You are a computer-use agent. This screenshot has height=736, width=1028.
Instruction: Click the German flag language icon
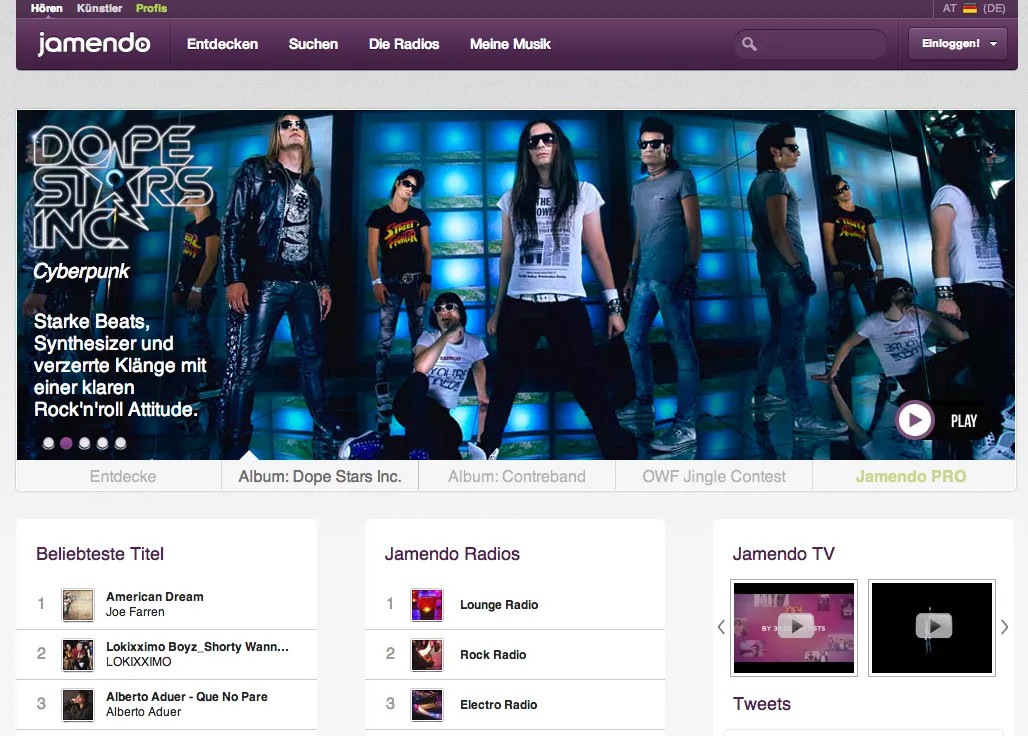point(969,8)
